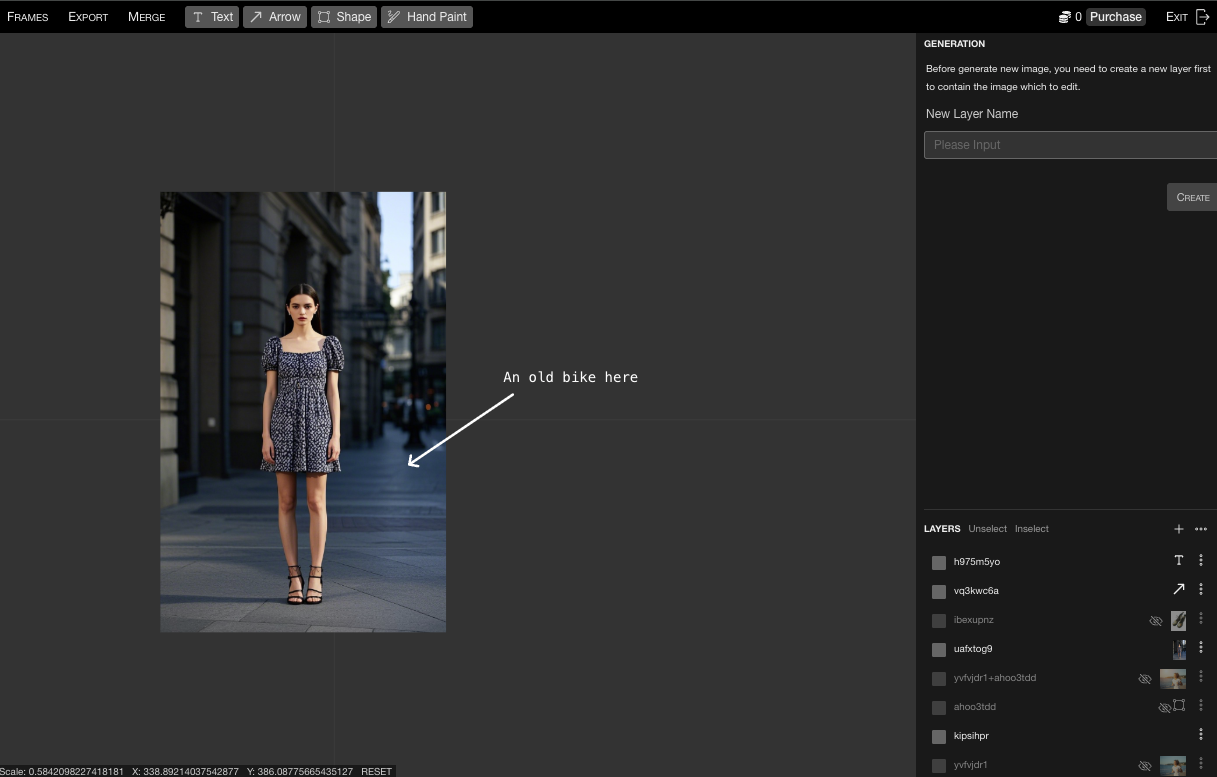Open the Export menu
Viewport: 1217px width, 777px height.
click(x=88, y=17)
